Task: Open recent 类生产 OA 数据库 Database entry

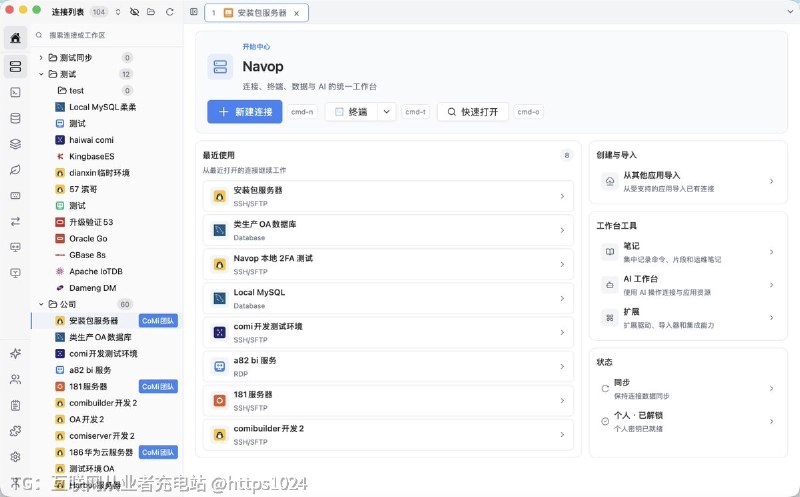Action: (x=388, y=230)
